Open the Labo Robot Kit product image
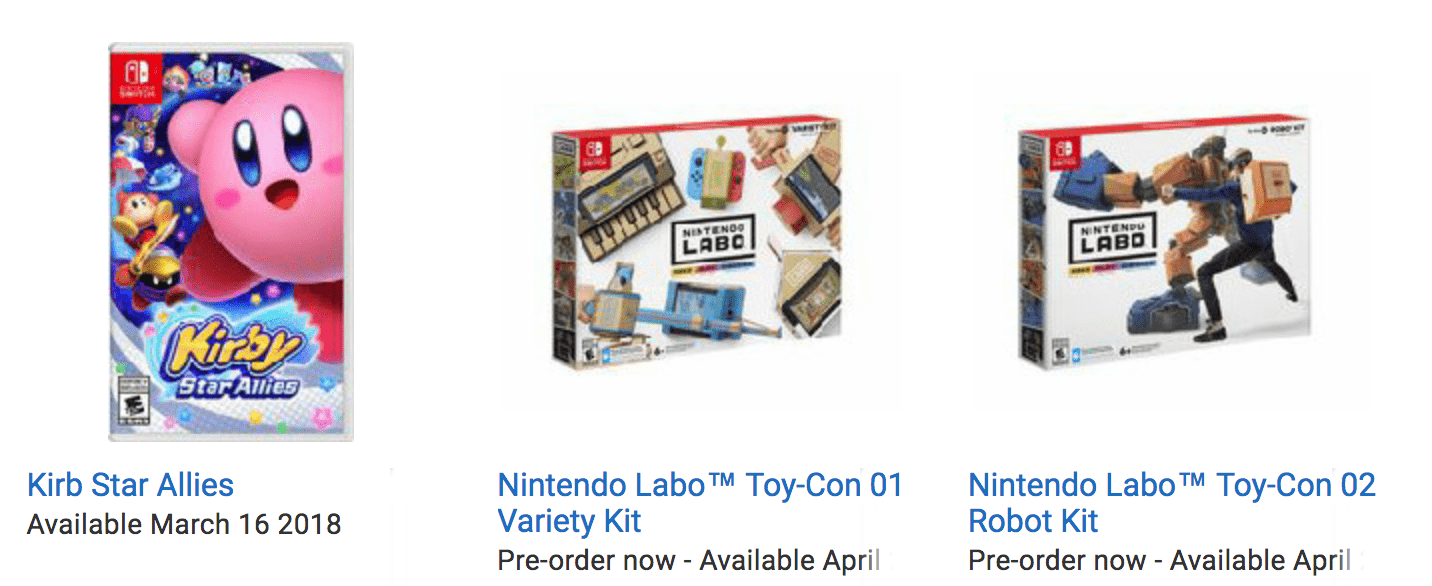Image resolution: width=1432 pixels, height=586 pixels. coord(1165,240)
